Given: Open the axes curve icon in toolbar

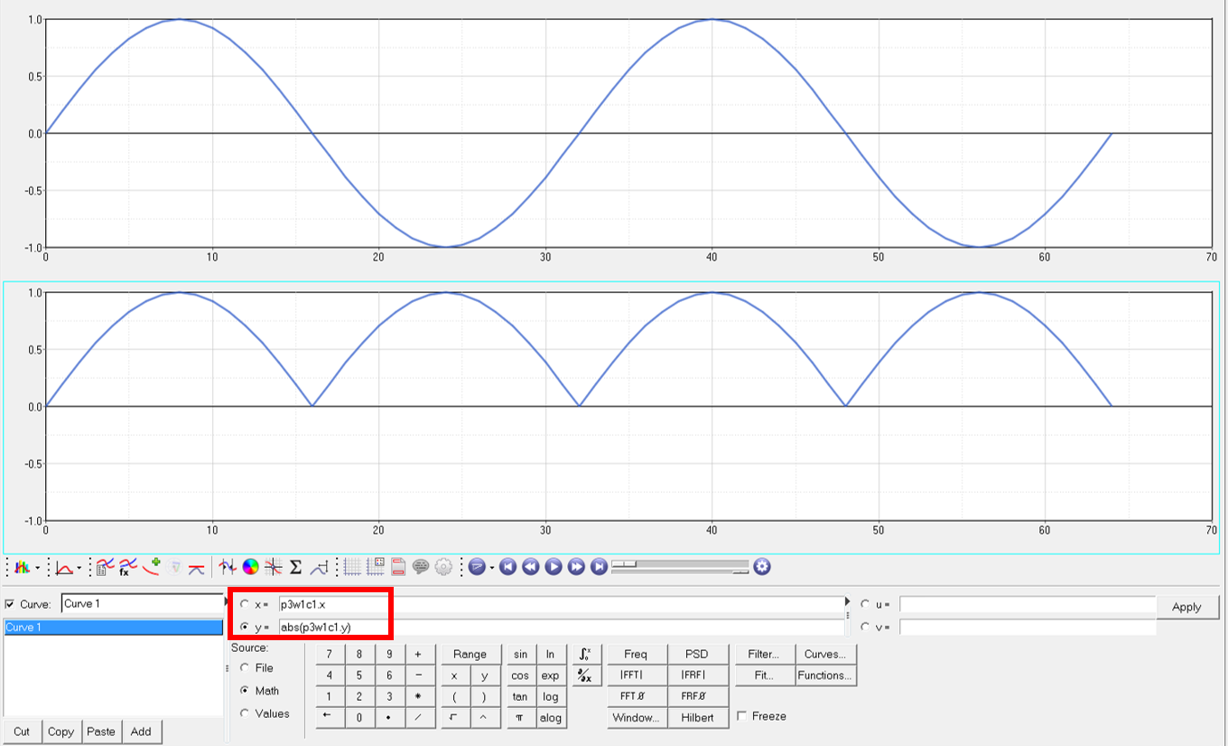Looking at the screenshot, I should [64, 567].
